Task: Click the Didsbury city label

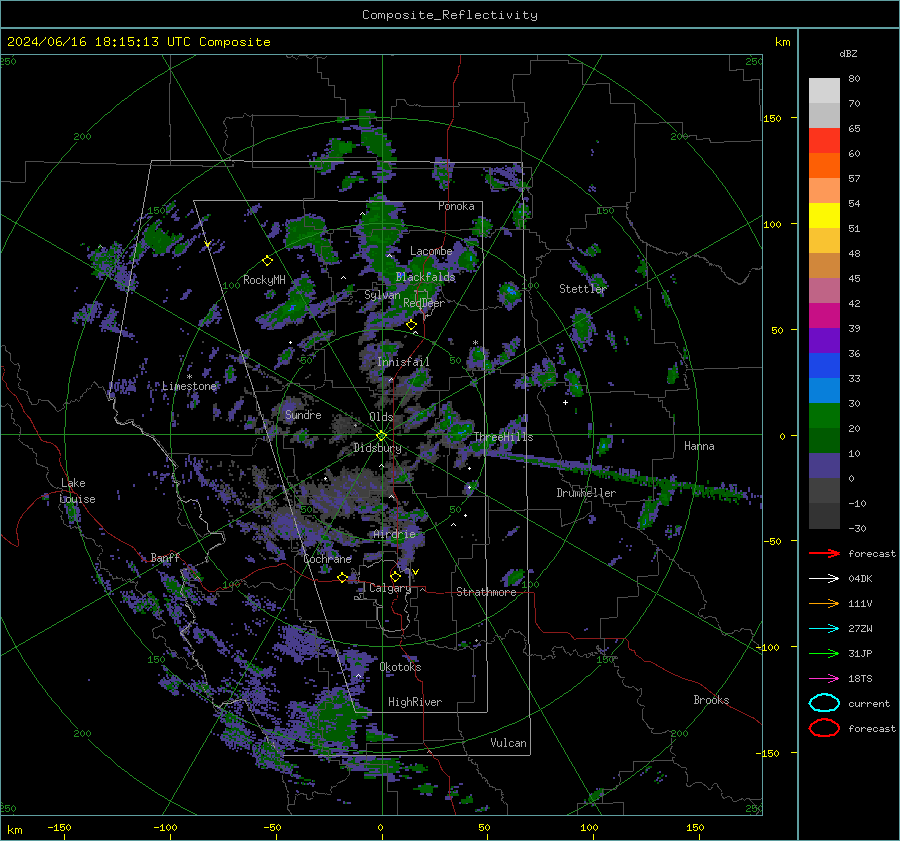Action: (377, 448)
